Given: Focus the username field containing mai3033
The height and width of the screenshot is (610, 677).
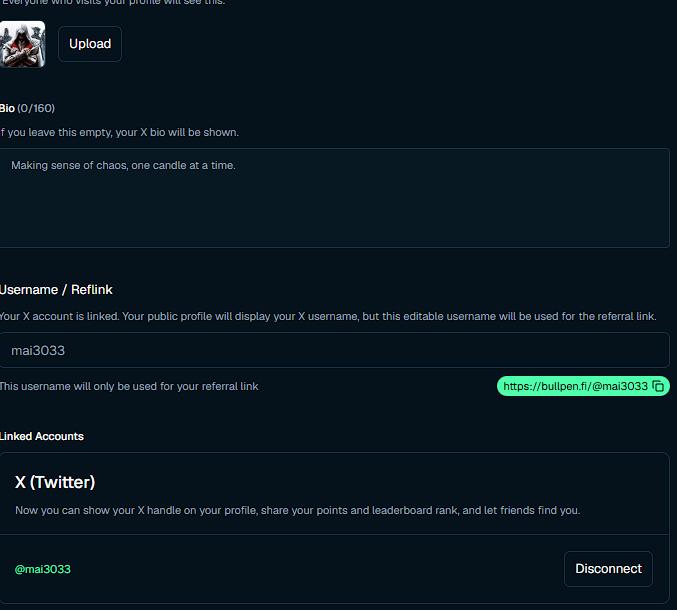Looking at the screenshot, I should pos(334,350).
